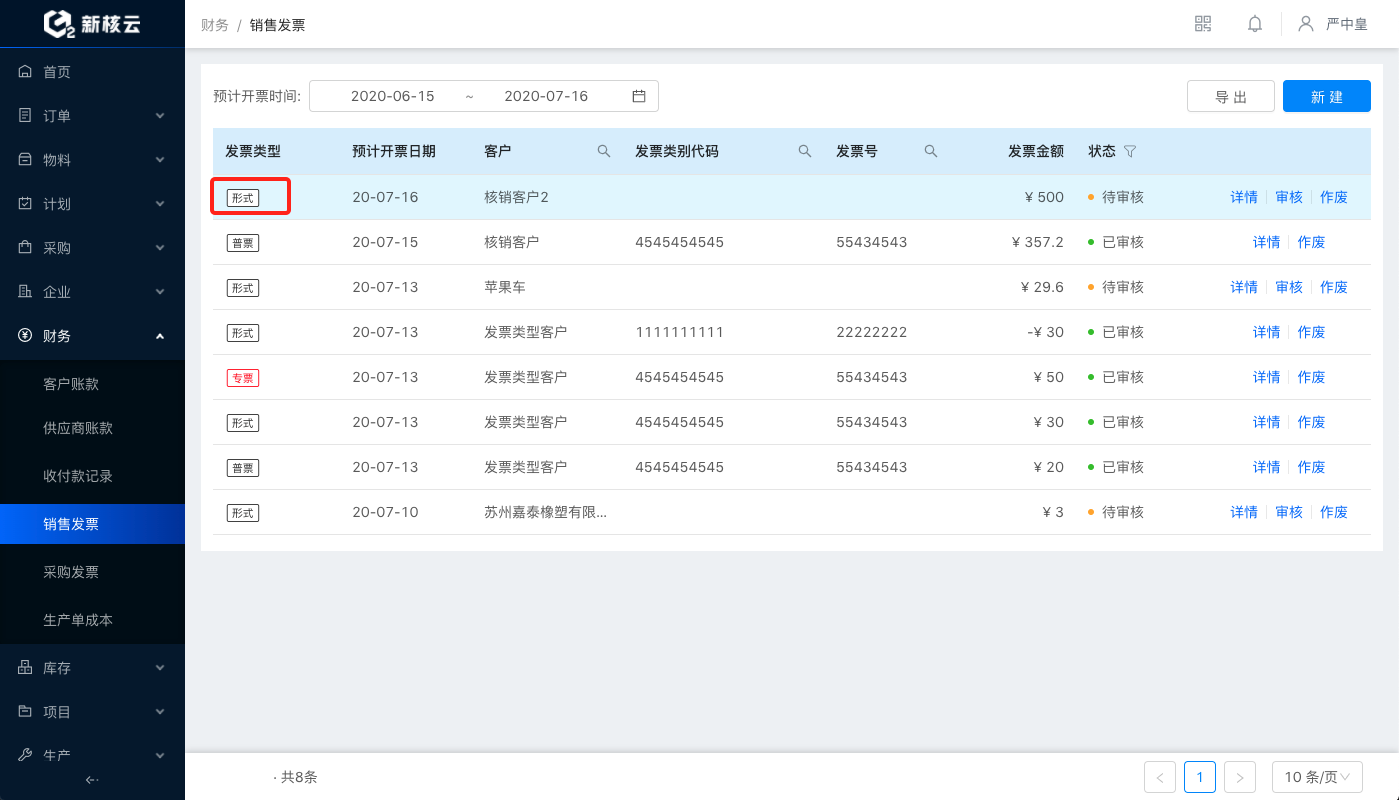Click the 物料 sidebar icon
Screen dimensions: 1399x800
click(26, 160)
